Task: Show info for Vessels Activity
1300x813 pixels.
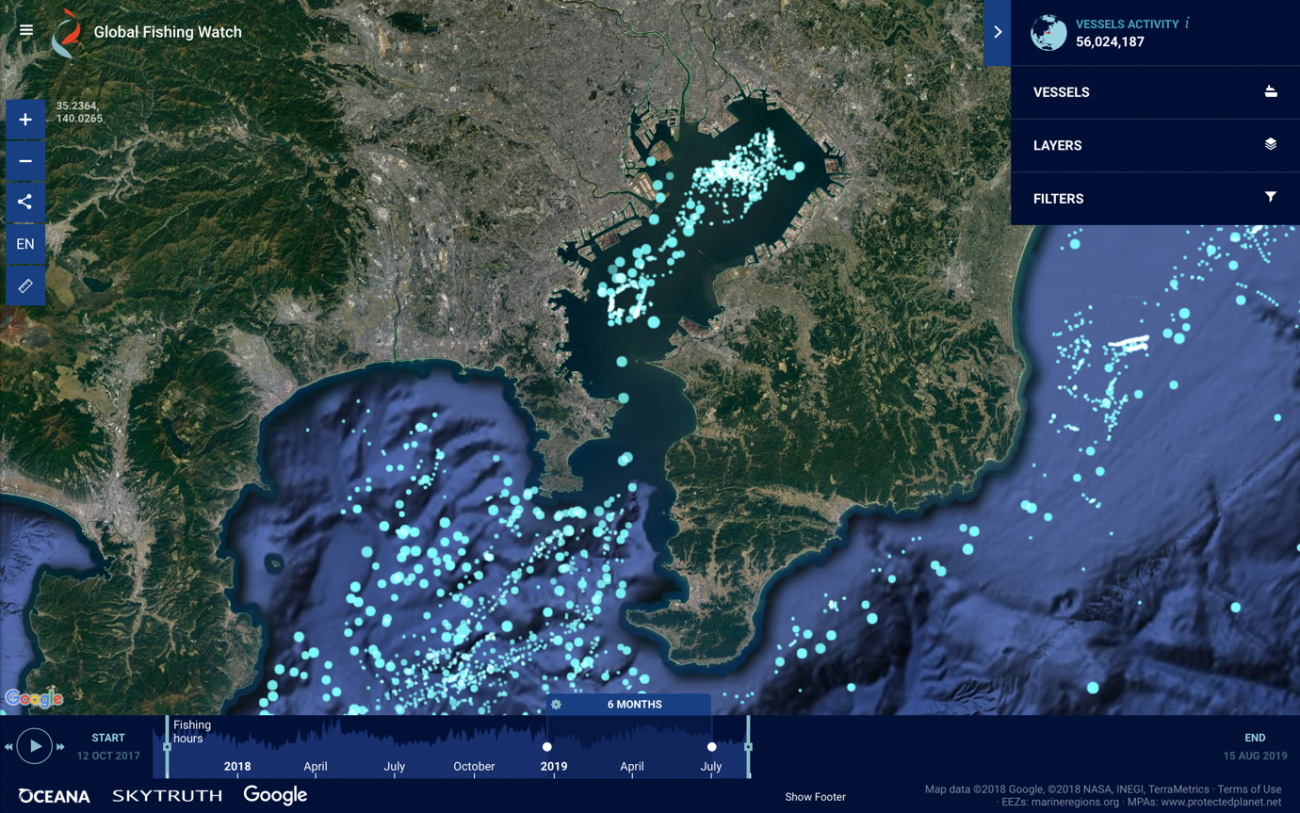Action: click(1186, 24)
